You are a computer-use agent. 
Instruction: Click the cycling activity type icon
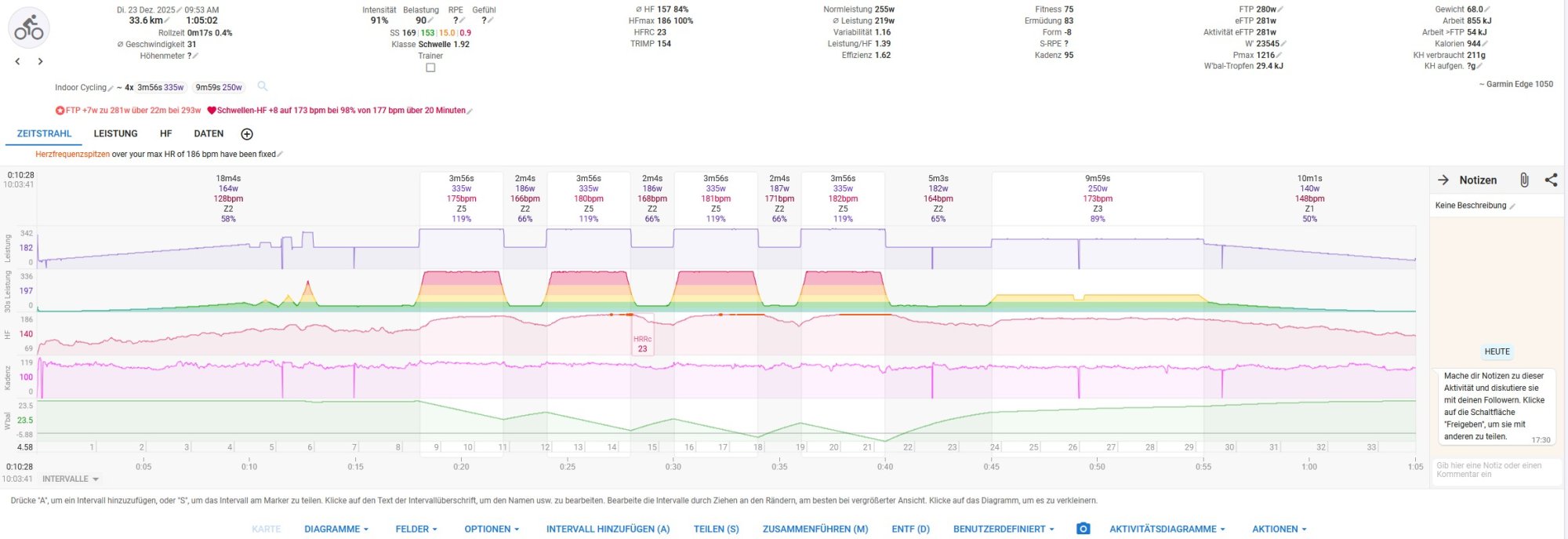[29, 28]
